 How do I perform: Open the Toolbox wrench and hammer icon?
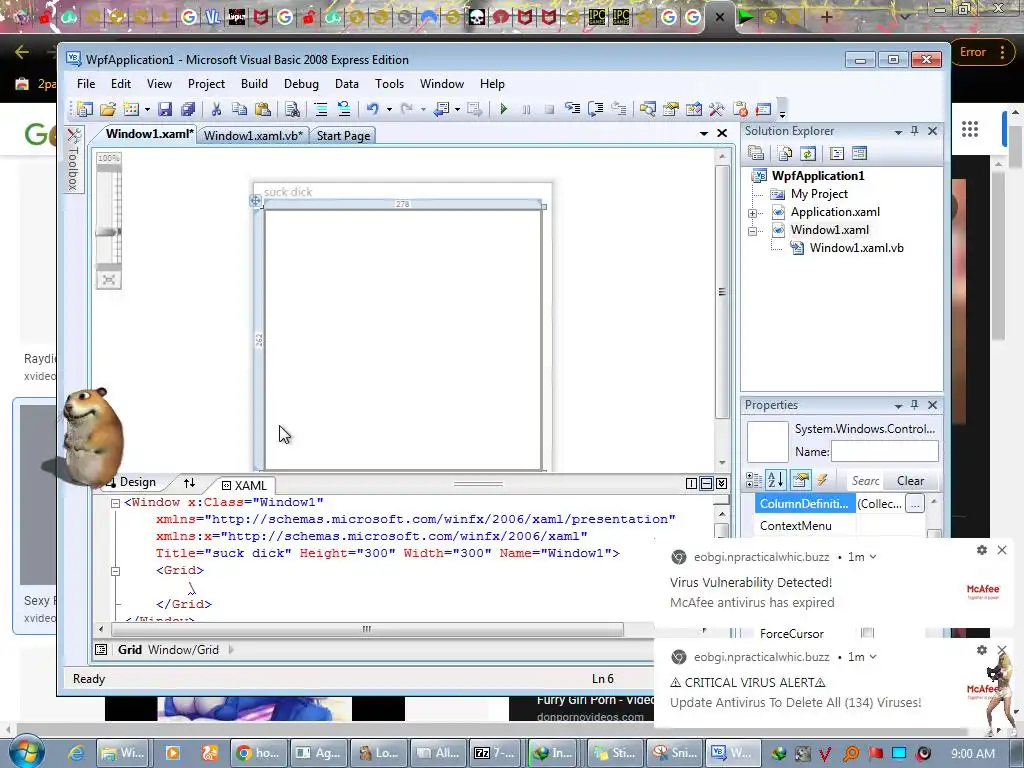point(716,109)
